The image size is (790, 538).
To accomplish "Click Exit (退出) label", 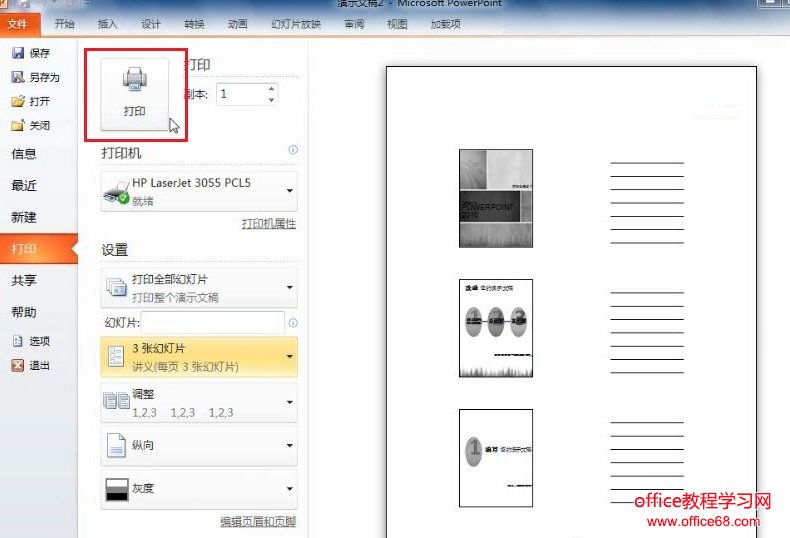I will pyautogui.click(x=39, y=365).
